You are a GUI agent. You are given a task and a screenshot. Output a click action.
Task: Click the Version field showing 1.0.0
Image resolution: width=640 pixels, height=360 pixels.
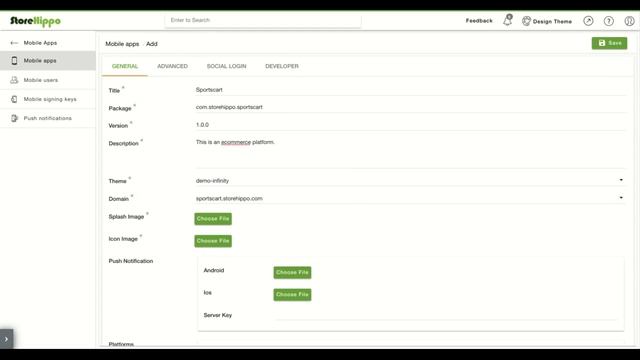410,125
